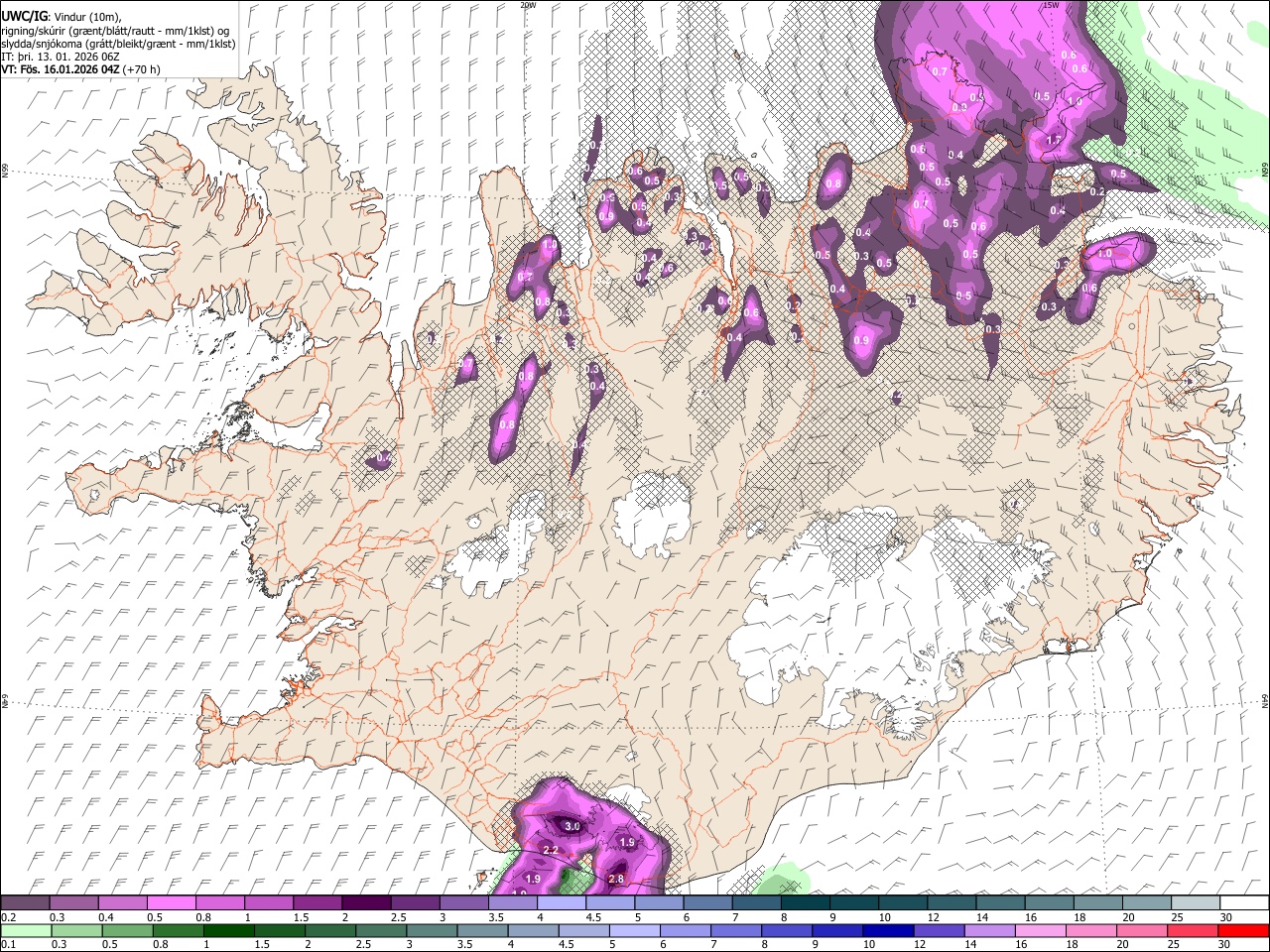Viewport: 1270px width, 952px height.
Task: Select the dark teal snow-scale swatch starting at 8
Action: pos(806,903)
